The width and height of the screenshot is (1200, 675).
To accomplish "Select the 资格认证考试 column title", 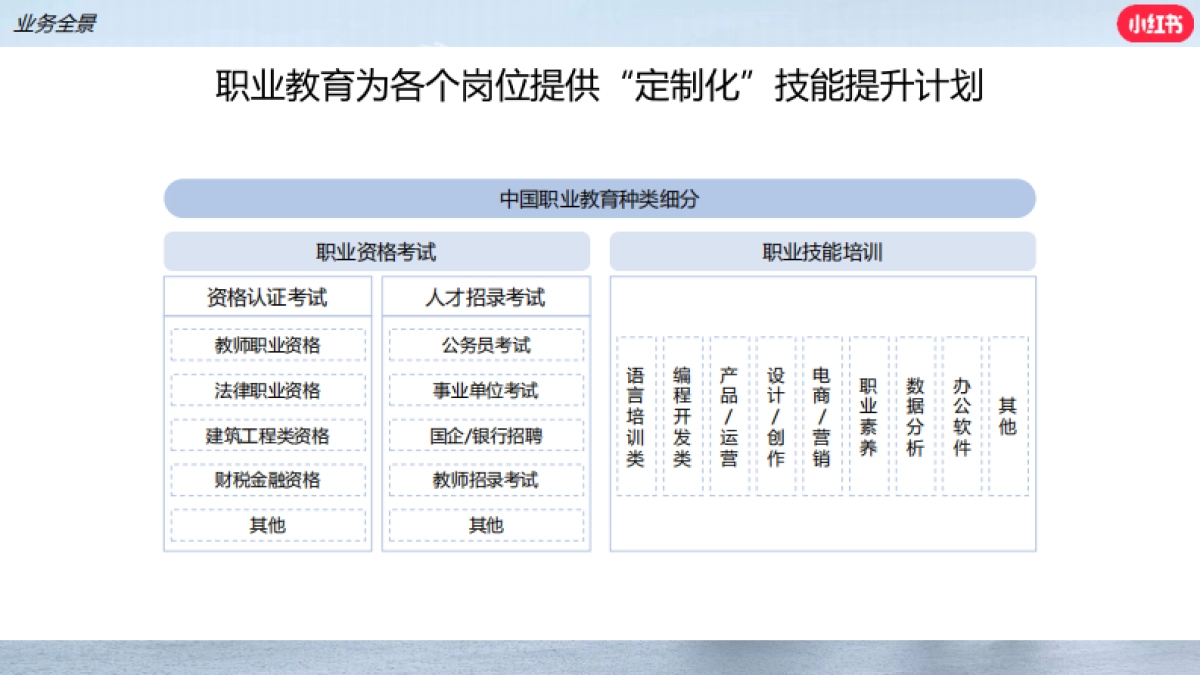I will coord(267,297).
